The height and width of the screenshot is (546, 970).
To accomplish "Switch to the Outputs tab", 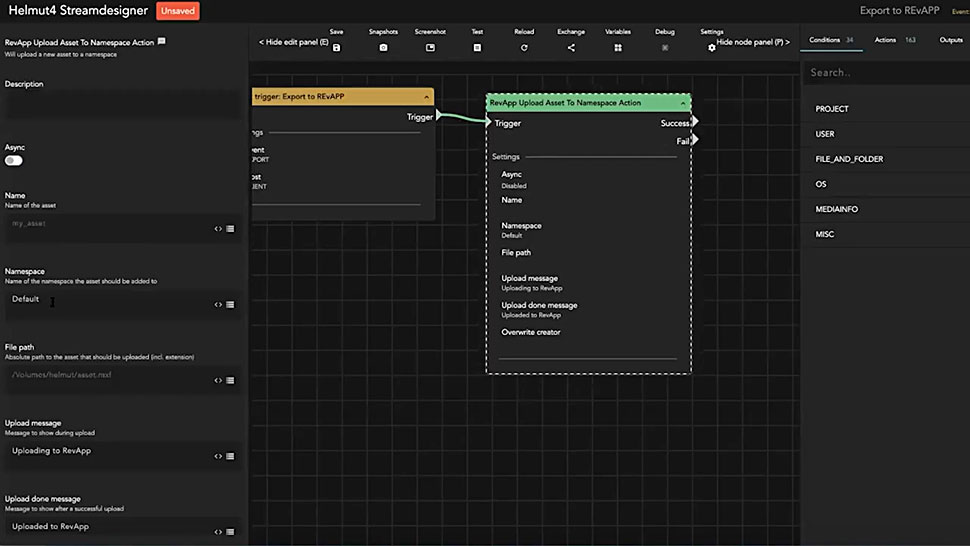I will tap(951, 40).
